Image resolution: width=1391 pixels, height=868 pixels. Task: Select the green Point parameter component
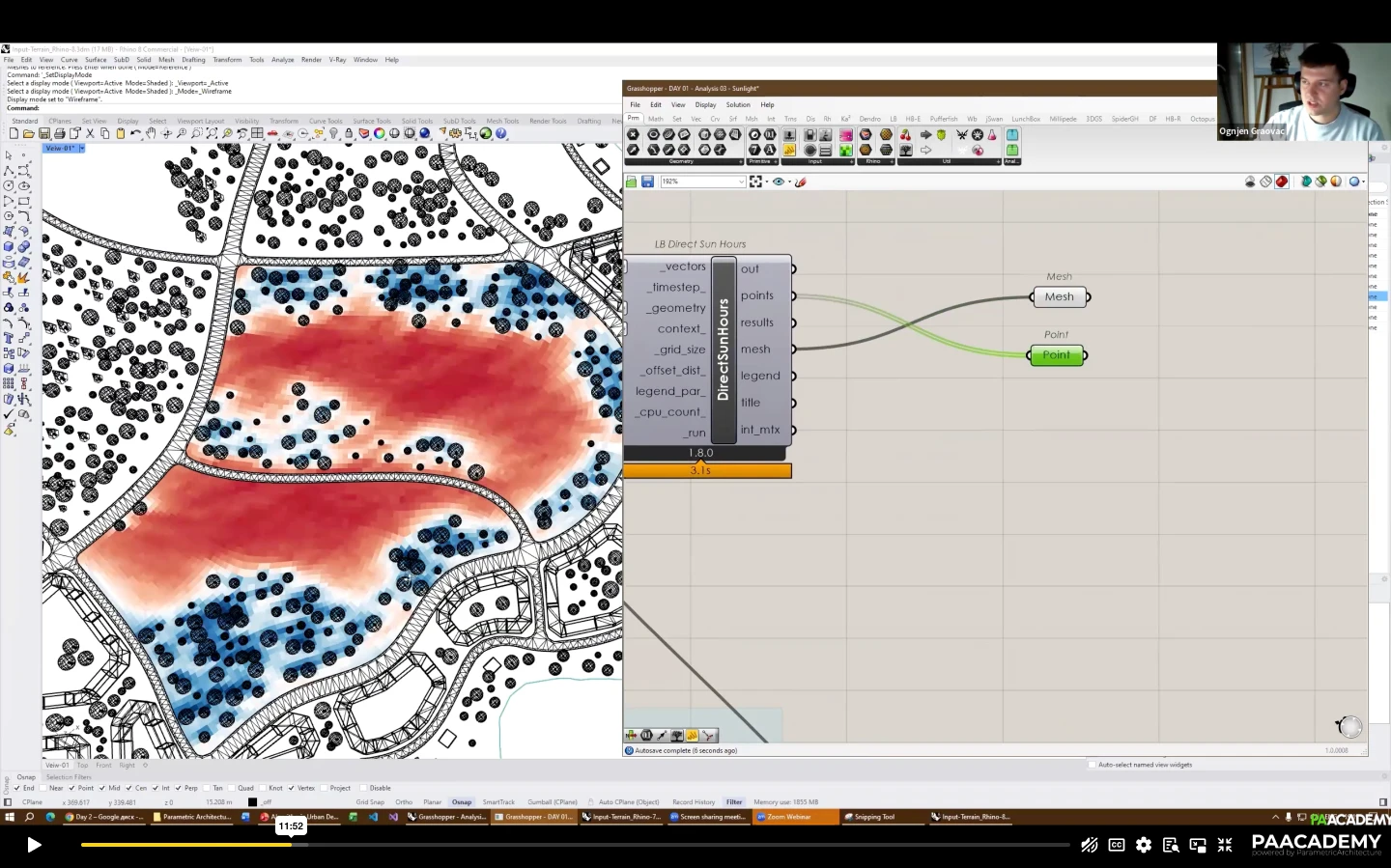point(1056,355)
